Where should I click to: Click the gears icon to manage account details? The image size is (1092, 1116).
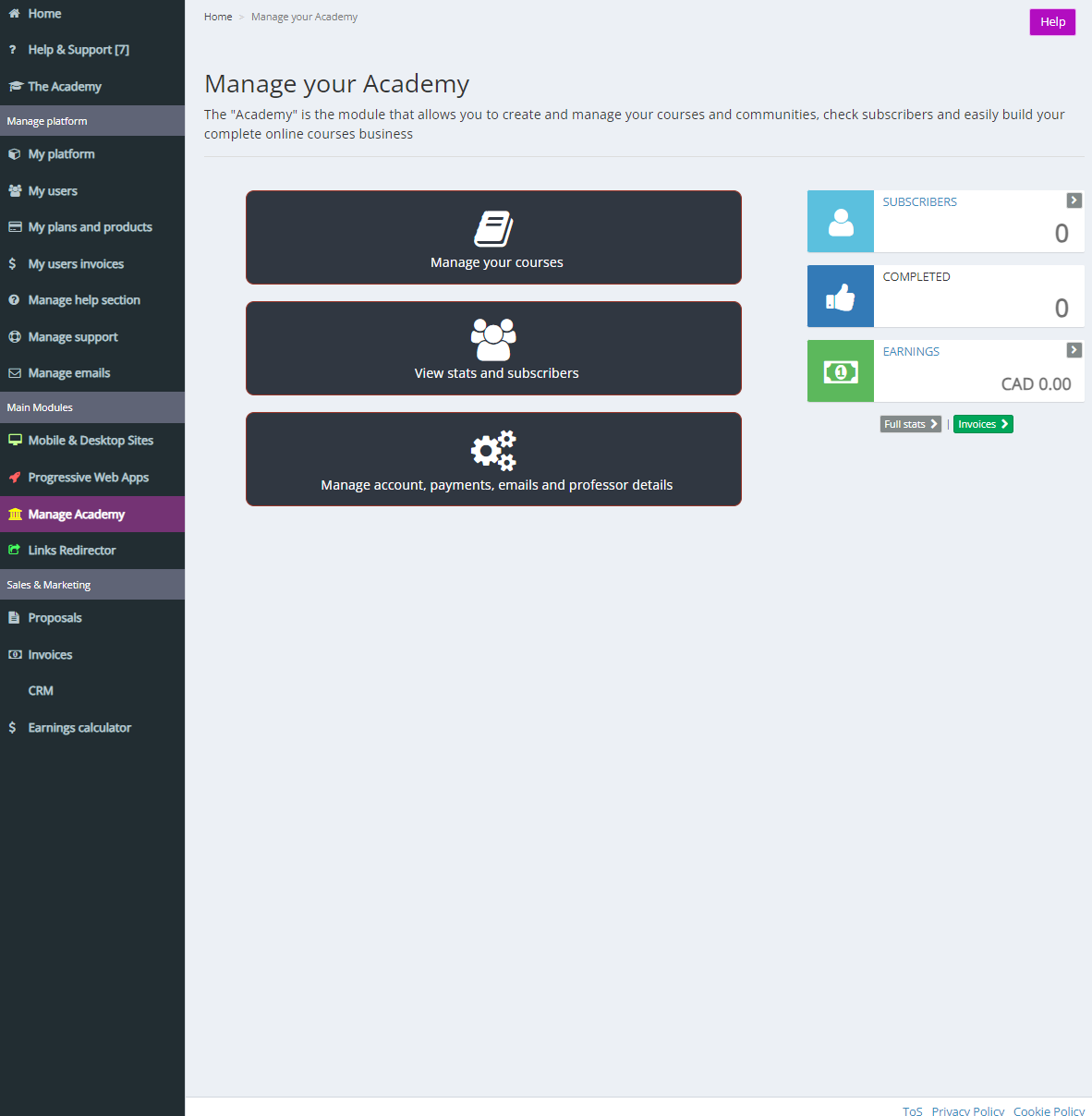494,450
